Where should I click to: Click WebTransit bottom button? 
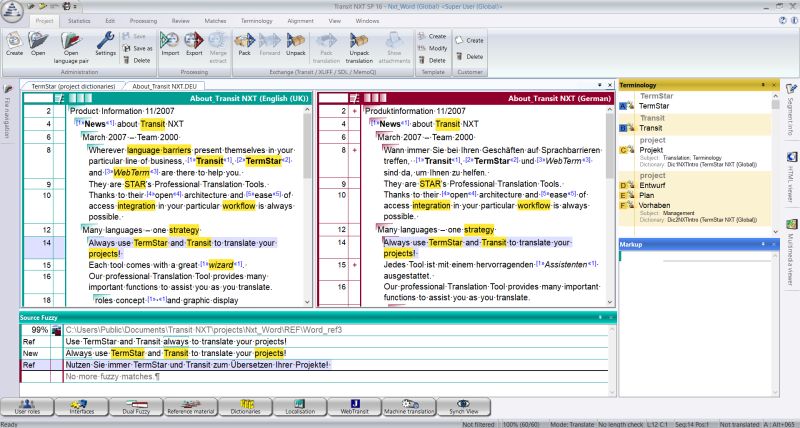[355, 407]
